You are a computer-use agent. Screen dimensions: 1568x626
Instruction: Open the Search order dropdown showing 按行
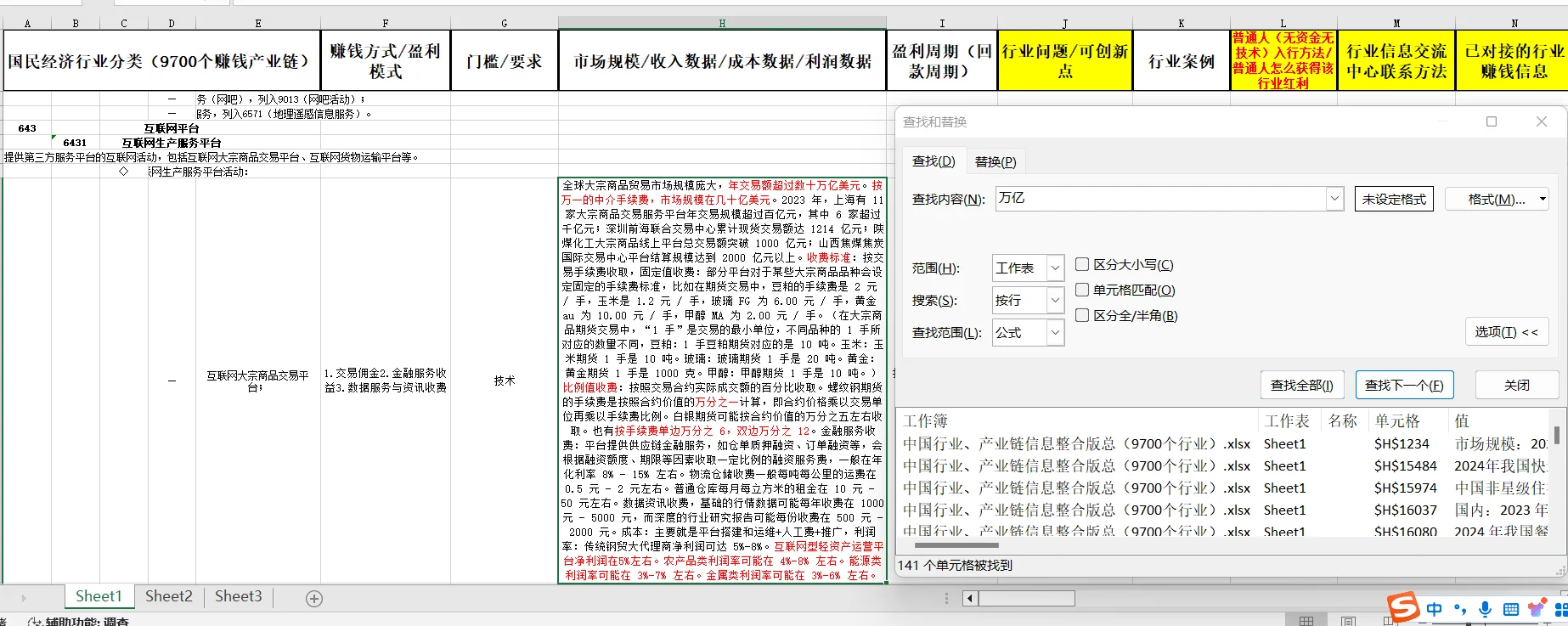[1055, 301]
